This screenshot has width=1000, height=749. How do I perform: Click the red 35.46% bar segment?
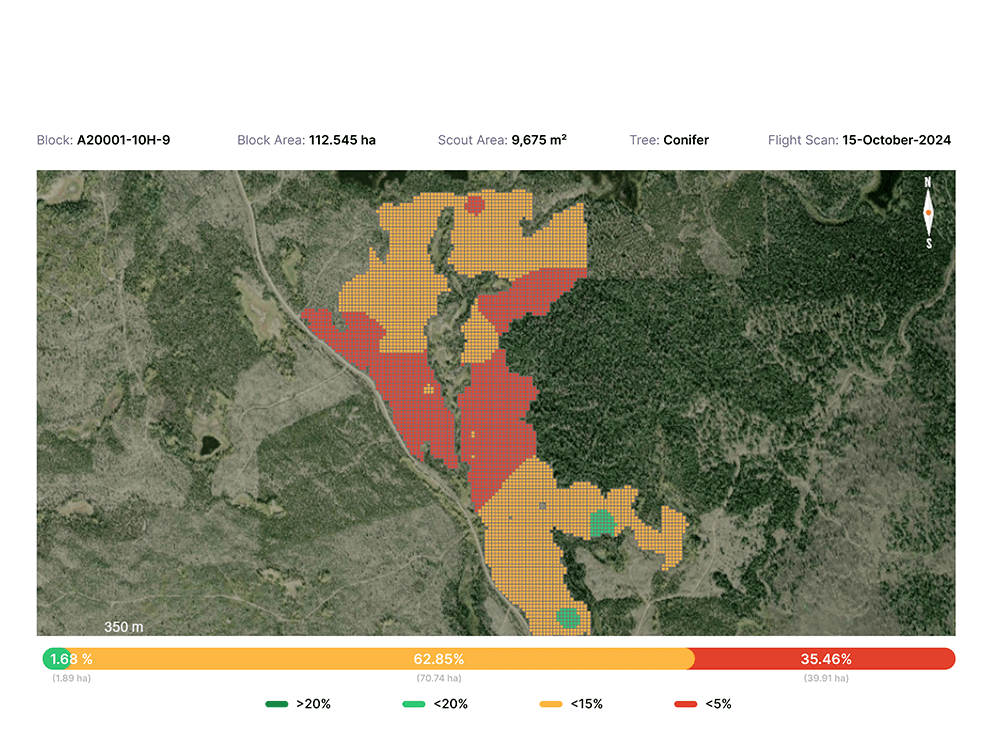pyautogui.click(x=825, y=659)
